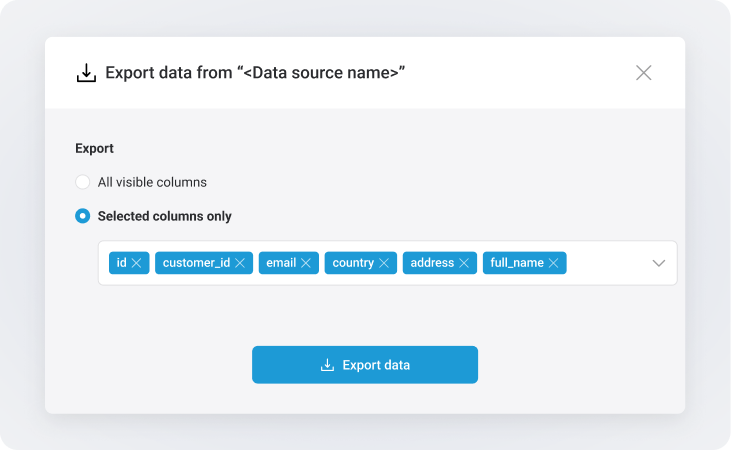Screen dimensions: 731x450
Task: Close the export dialog
Action: coord(644,73)
